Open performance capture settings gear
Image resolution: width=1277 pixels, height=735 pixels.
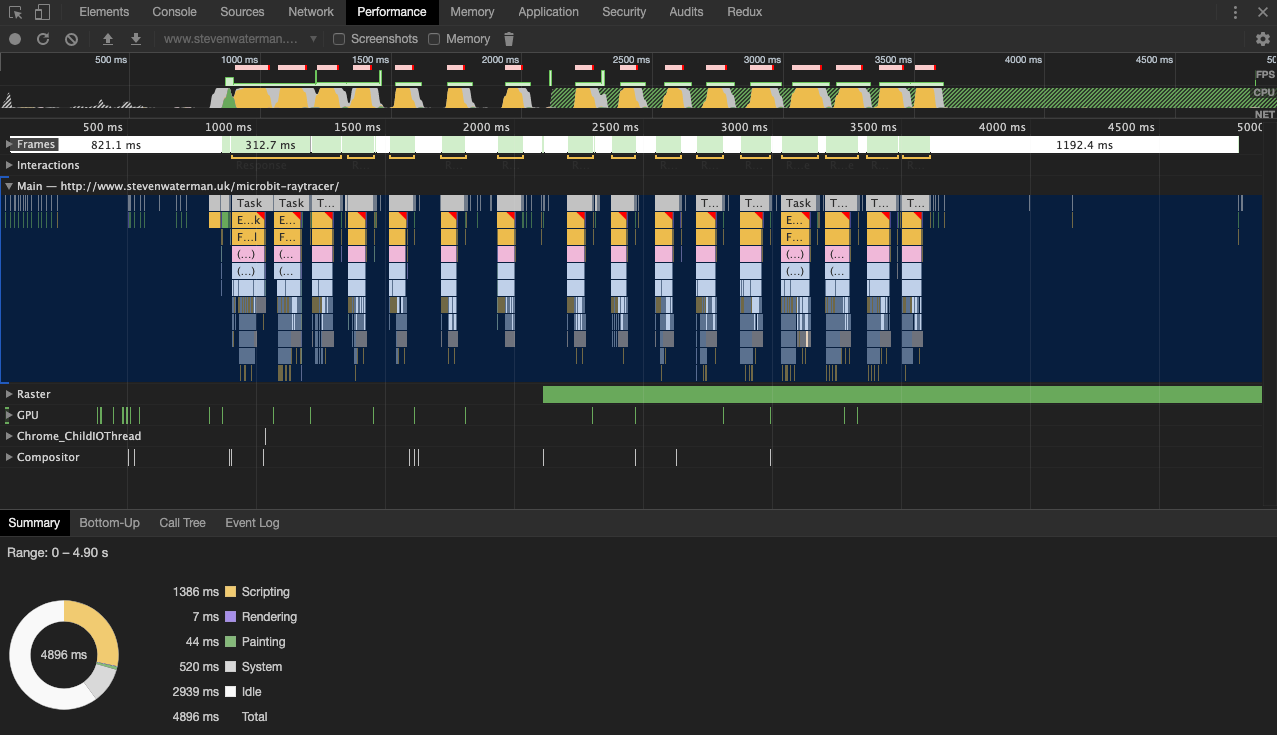click(x=1262, y=38)
